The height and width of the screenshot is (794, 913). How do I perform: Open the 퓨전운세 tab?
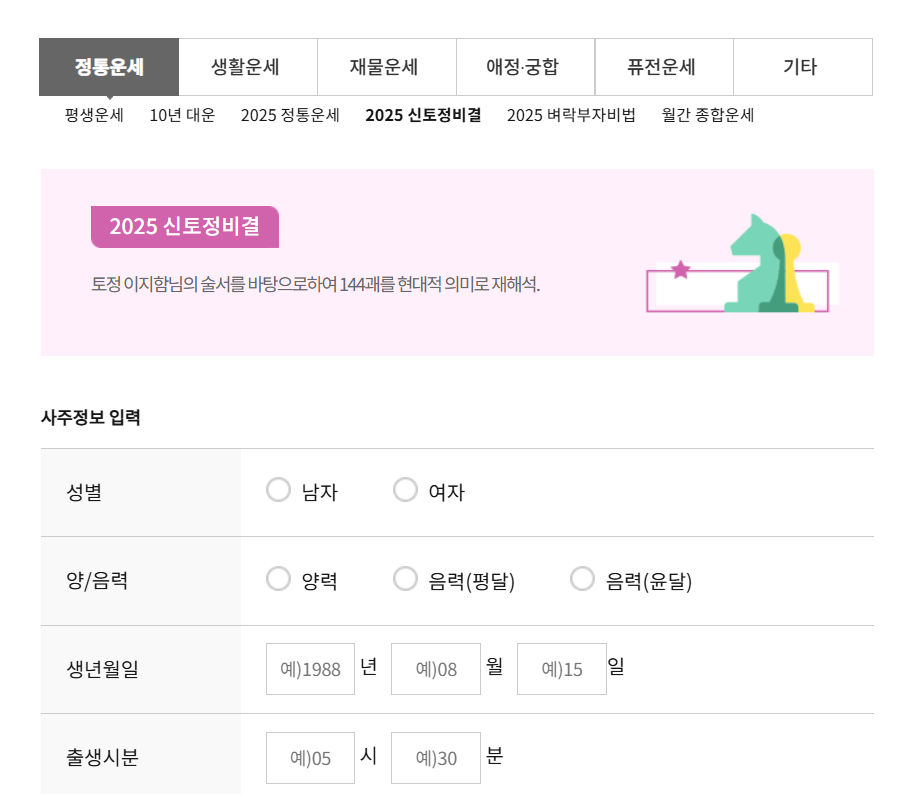[665, 66]
